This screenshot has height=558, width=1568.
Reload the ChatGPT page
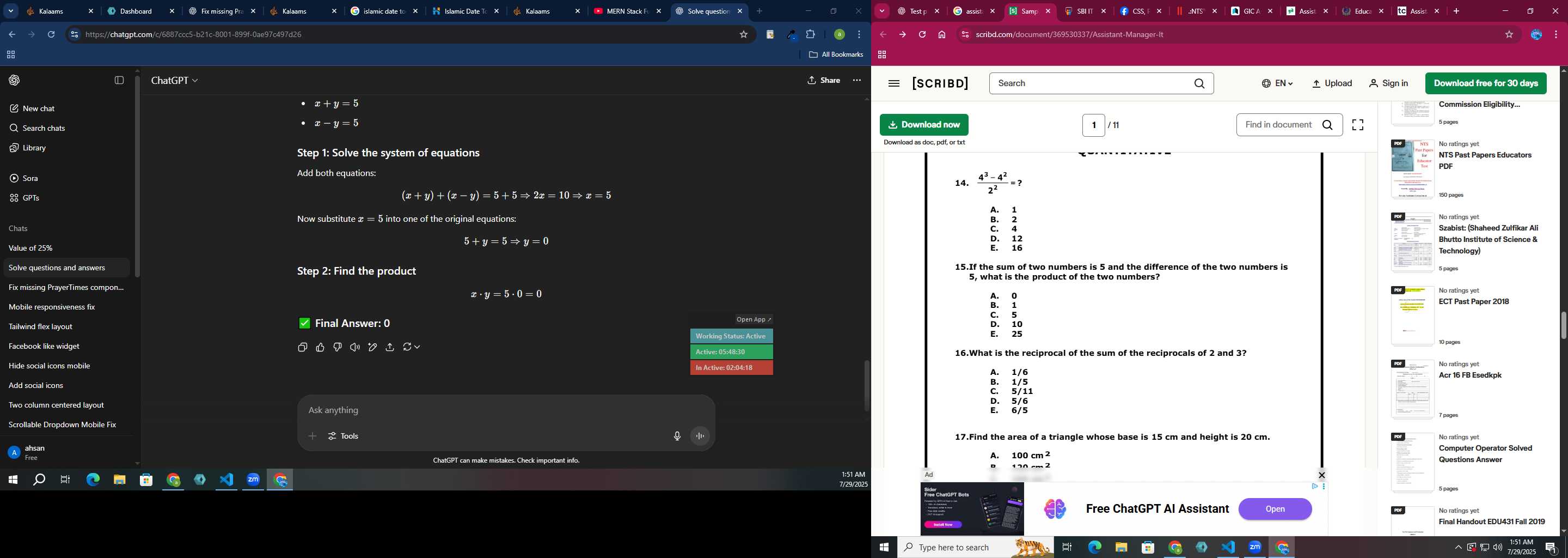click(51, 35)
